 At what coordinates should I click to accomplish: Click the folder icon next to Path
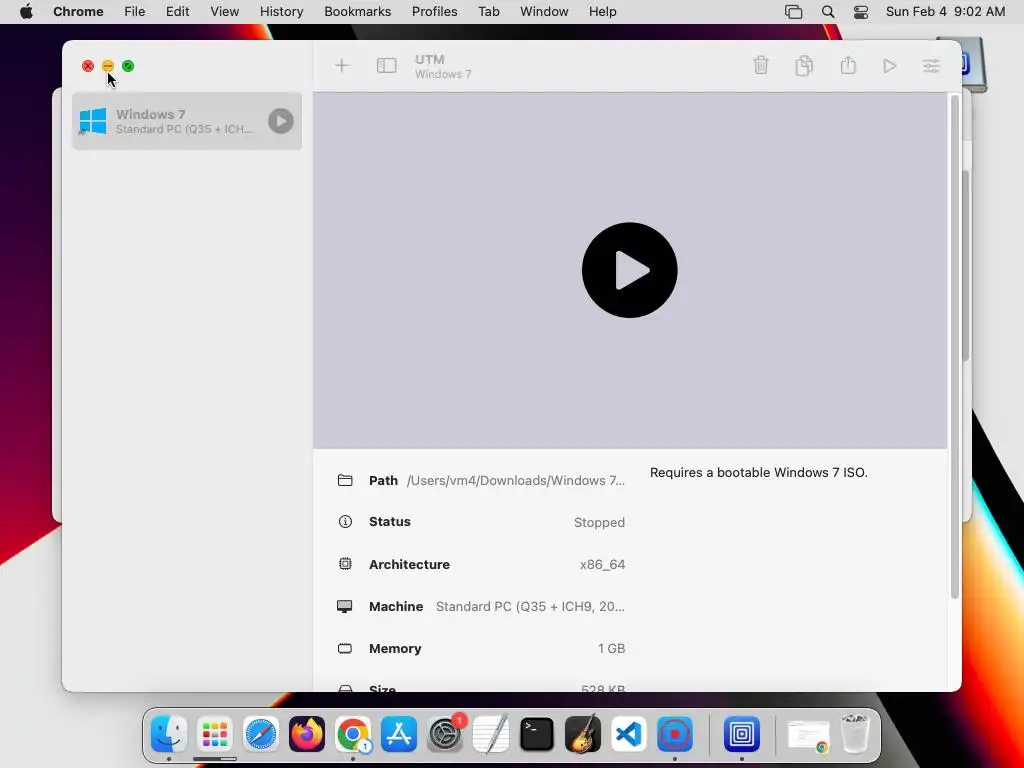point(345,481)
